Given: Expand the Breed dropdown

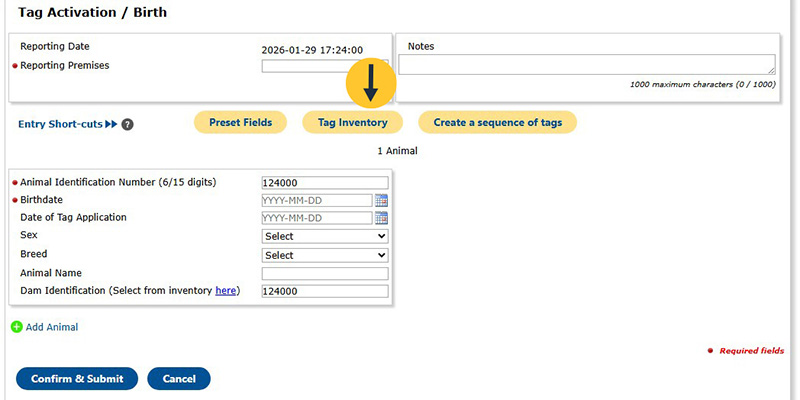Looking at the screenshot, I should [324, 255].
